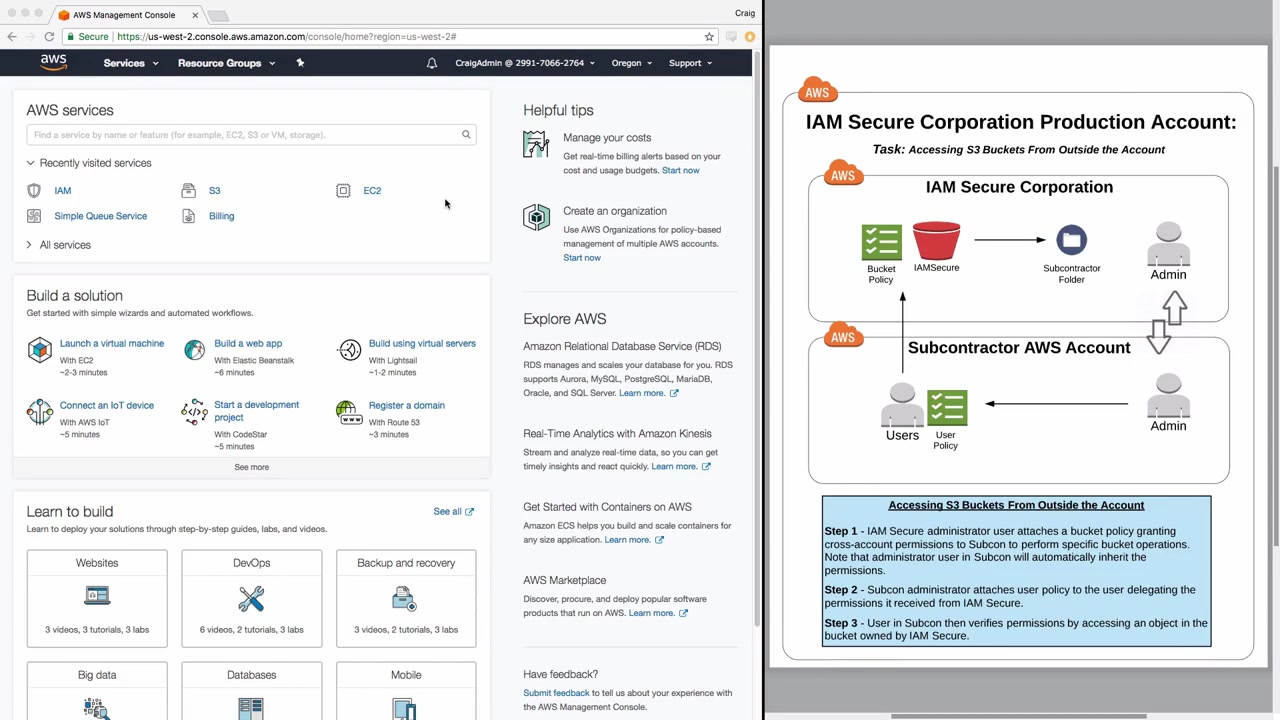Click Build using virtual servers link
Screen dimensions: 1280x720
coord(422,343)
